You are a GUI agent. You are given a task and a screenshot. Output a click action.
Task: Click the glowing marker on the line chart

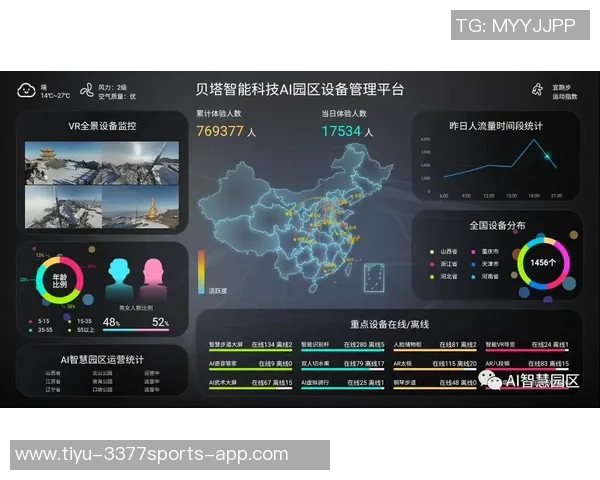(547, 156)
